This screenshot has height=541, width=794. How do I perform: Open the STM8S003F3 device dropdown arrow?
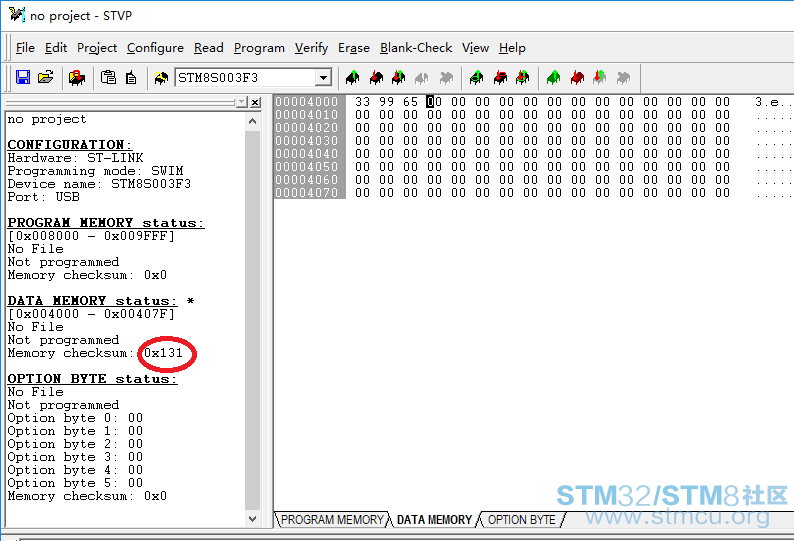click(x=323, y=78)
